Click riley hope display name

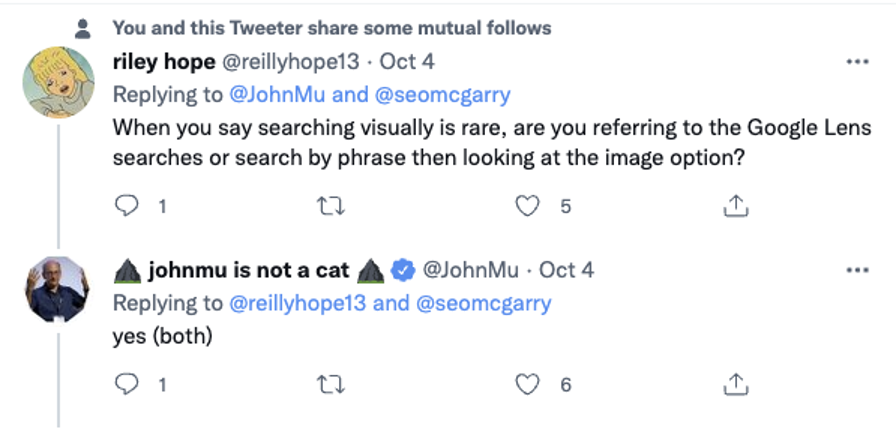click(x=163, y=62)
